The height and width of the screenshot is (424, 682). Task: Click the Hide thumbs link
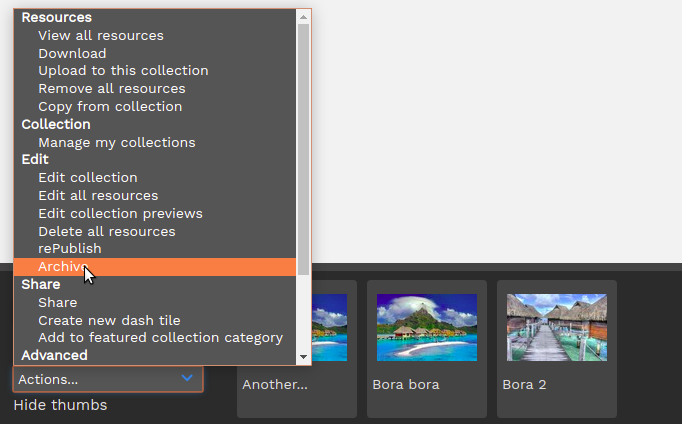coord(60,405)
